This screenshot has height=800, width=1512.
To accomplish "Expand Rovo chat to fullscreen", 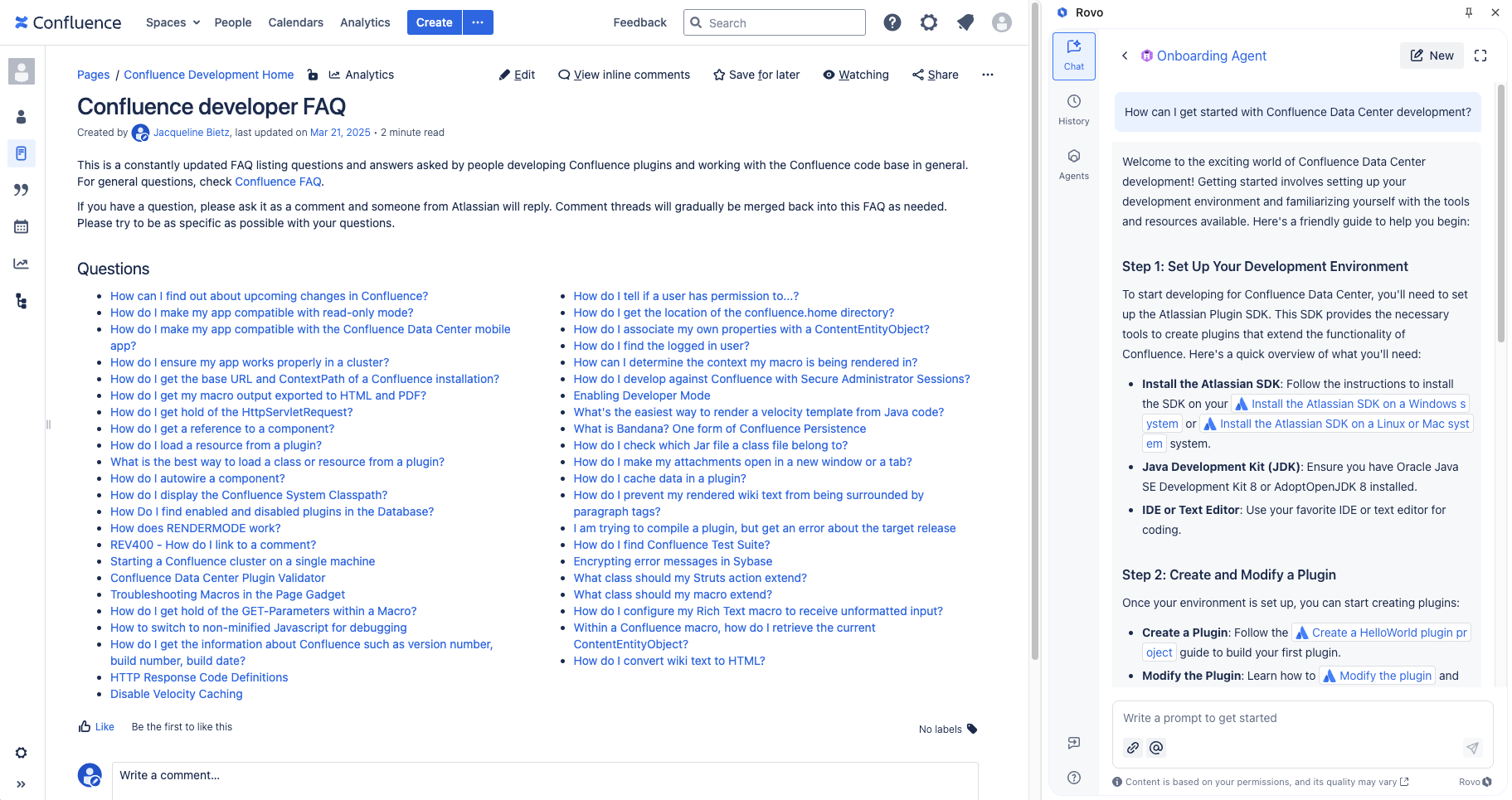I will click(x=1481, y=56).
